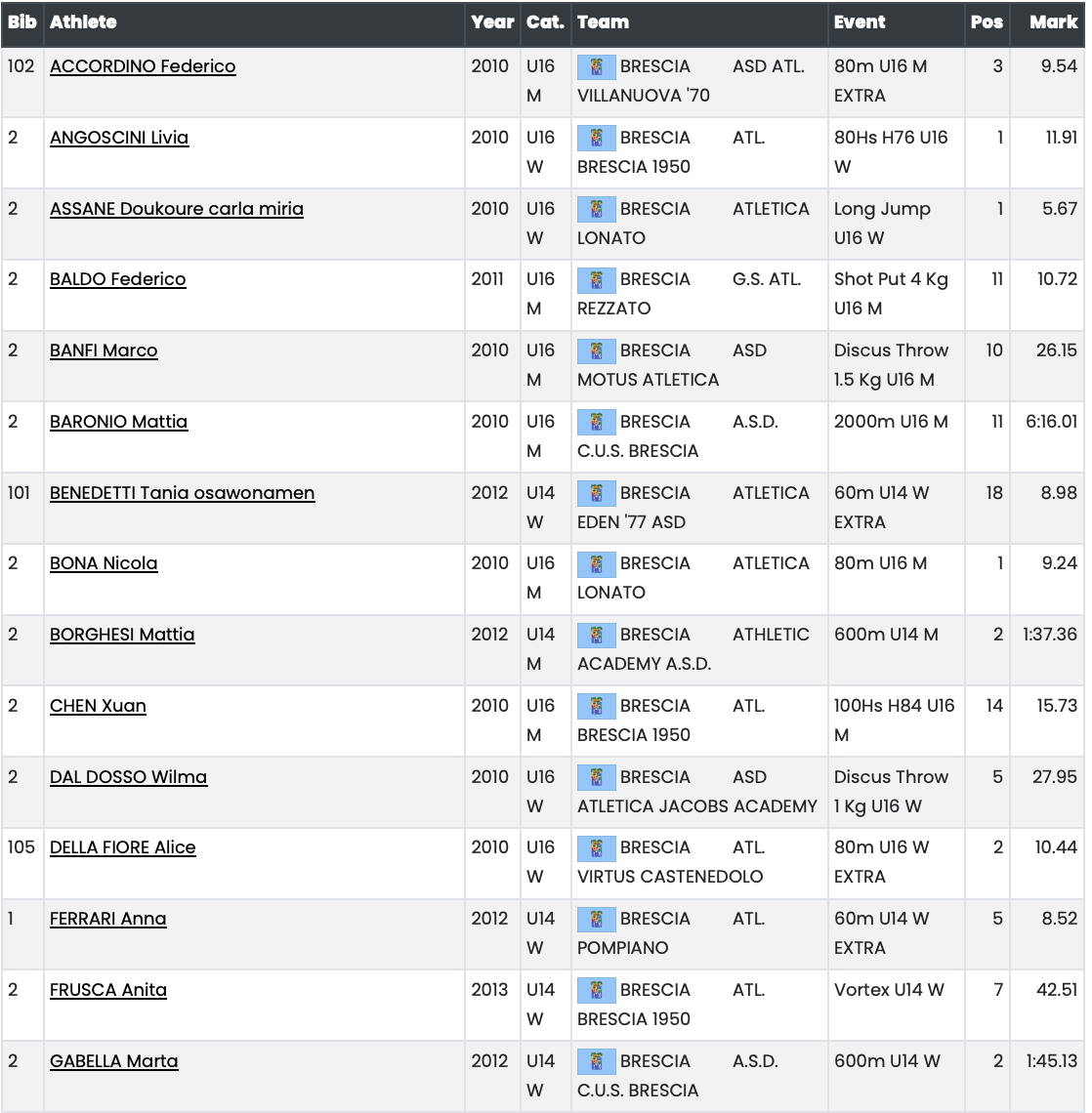The image size is (1092, 1113).
Task: Click bib number 105
Action: click(x=21, y=846)
